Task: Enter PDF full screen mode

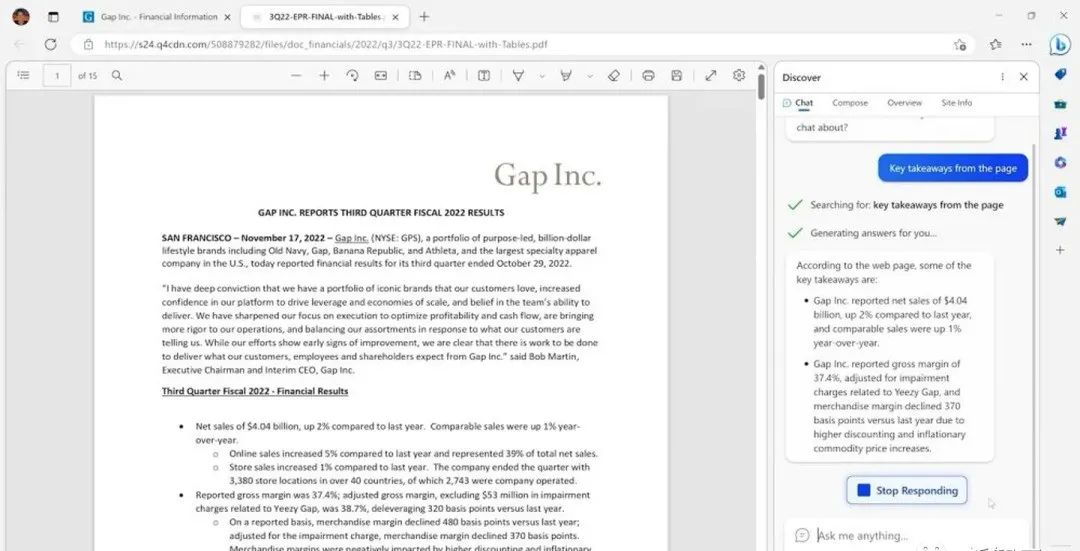Action: coord(711,76)
